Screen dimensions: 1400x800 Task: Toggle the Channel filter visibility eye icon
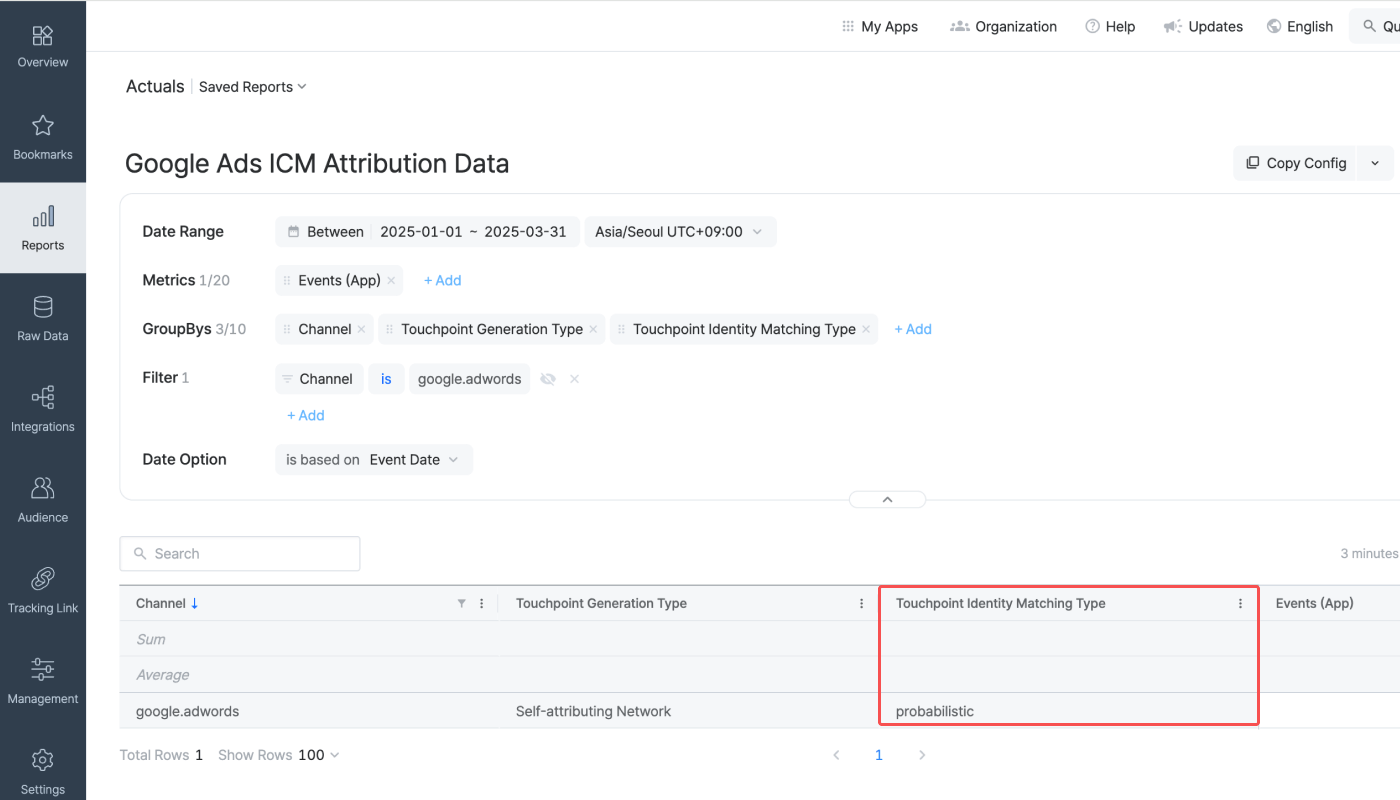(x=548, y=379)
